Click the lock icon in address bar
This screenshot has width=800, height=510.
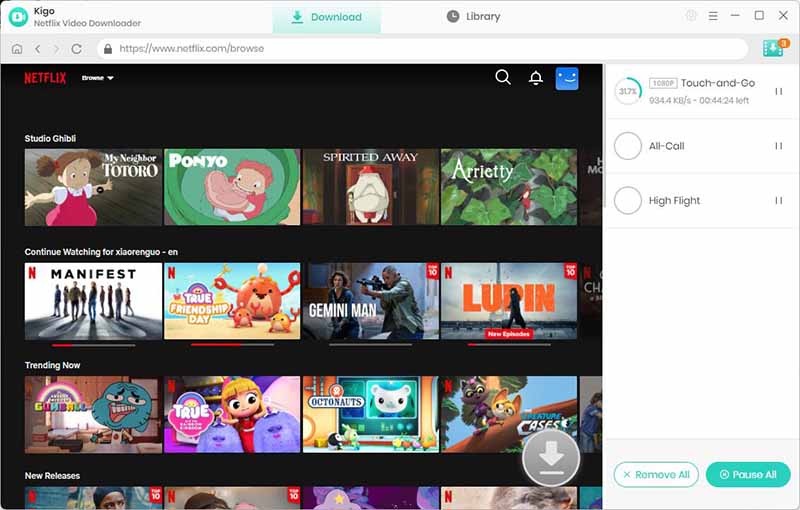[x=108, y=48]
